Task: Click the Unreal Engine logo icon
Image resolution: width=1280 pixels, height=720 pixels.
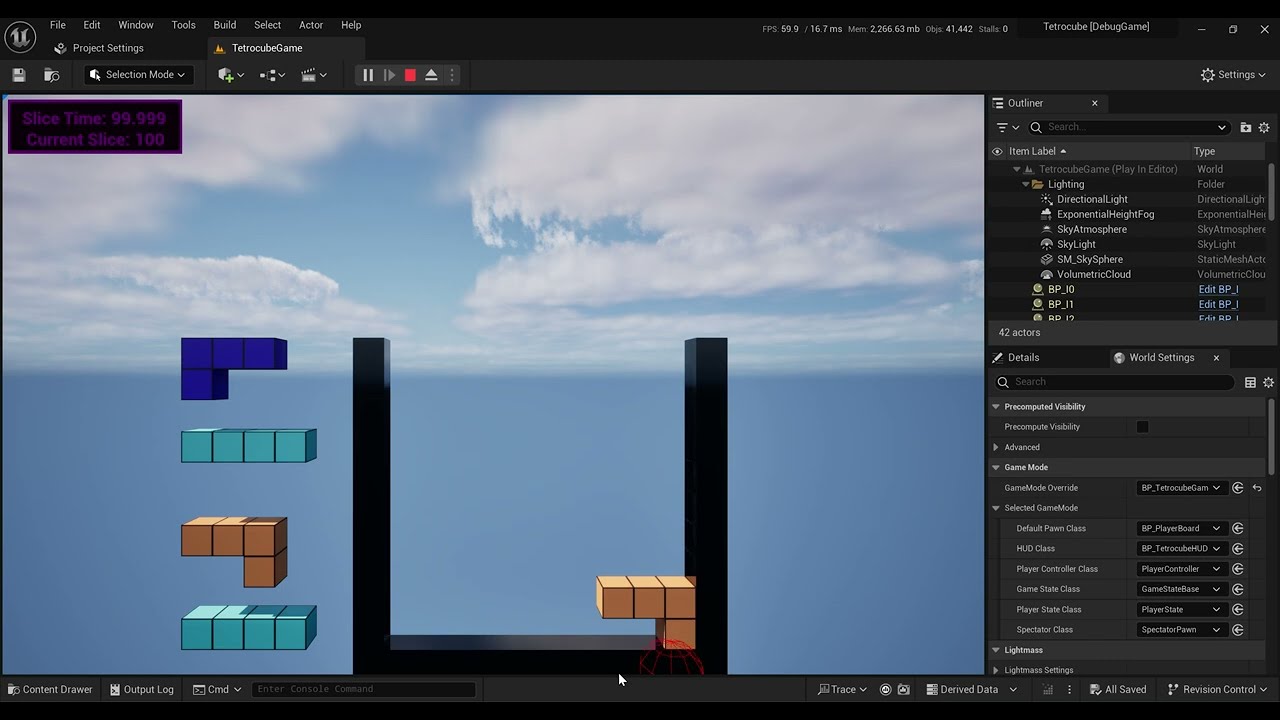Action: pos(20,37)
